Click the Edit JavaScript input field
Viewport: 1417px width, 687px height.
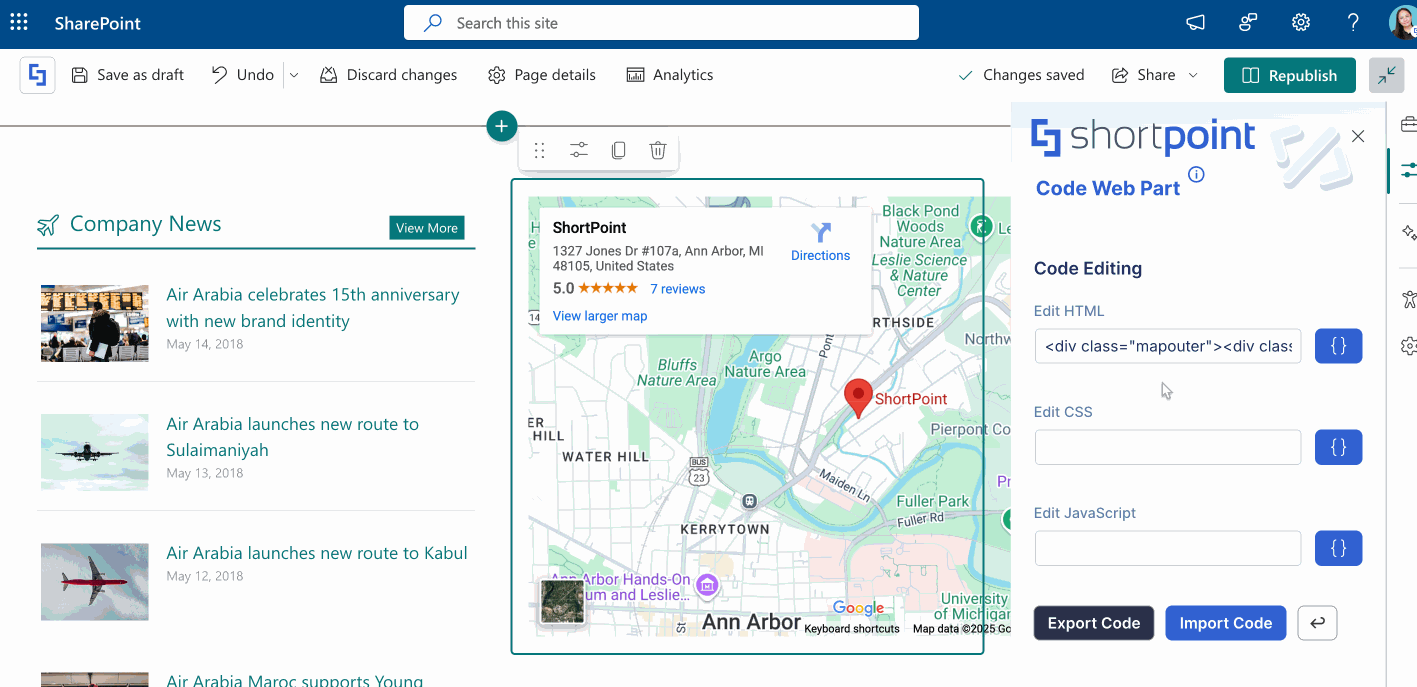click(1168, 548)
